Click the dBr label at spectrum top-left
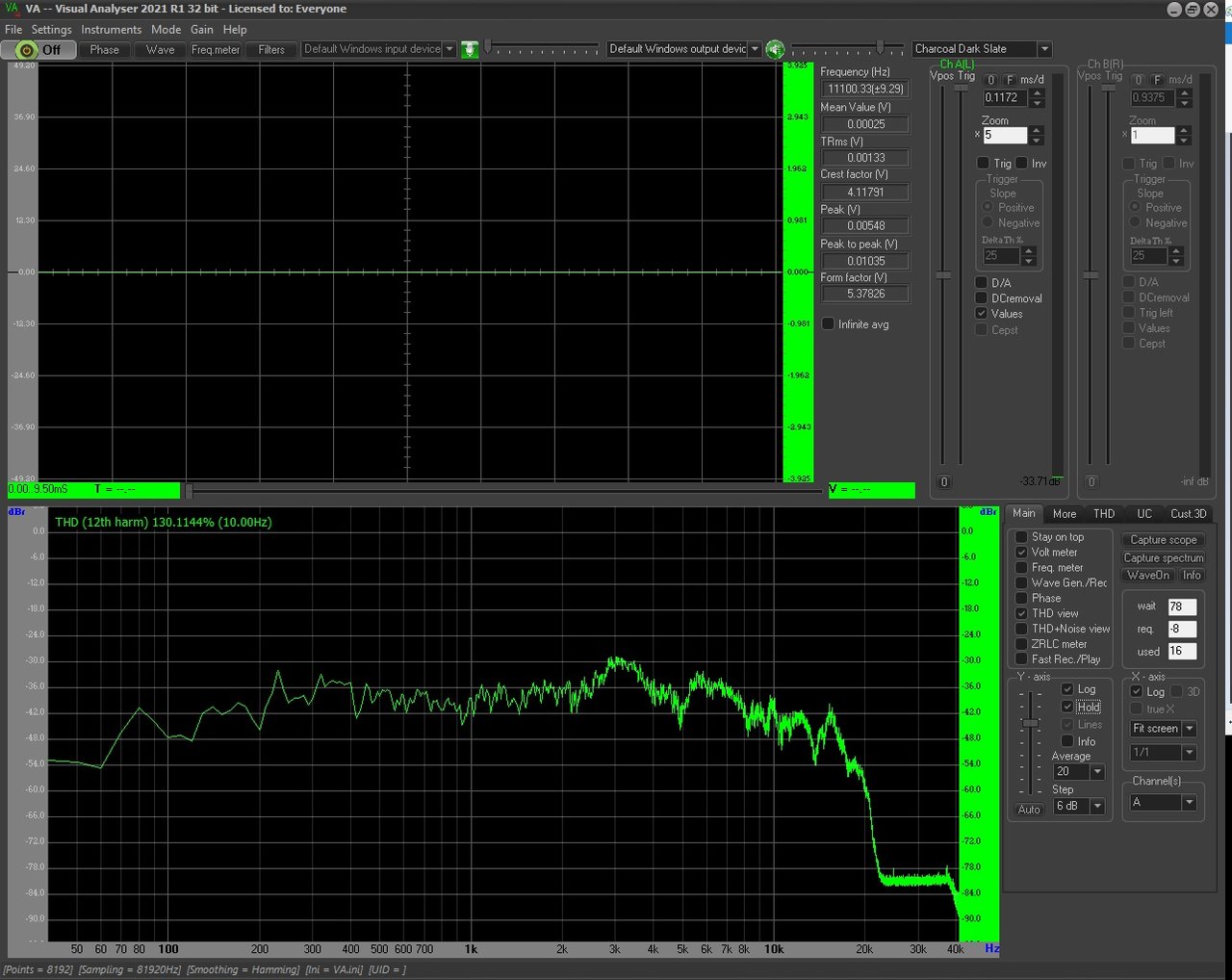 pos(16,512)
